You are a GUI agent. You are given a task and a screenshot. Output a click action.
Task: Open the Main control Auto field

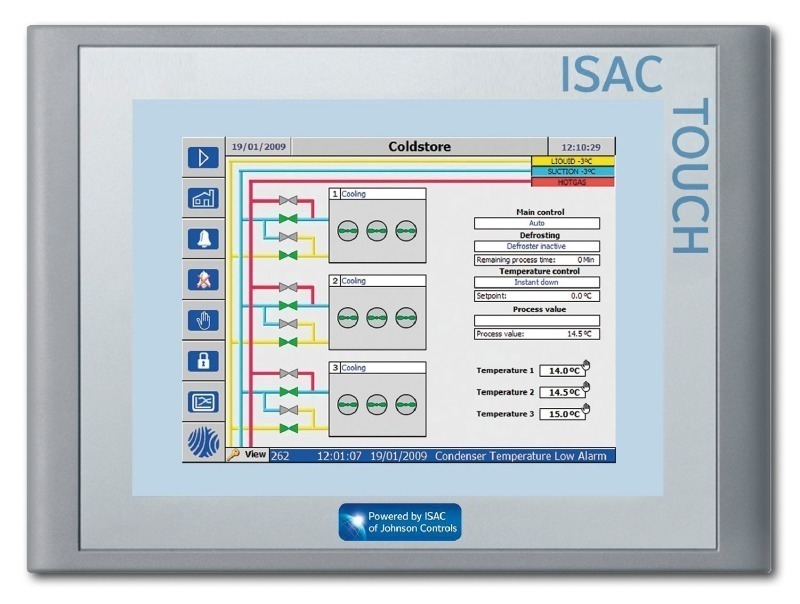537,223
